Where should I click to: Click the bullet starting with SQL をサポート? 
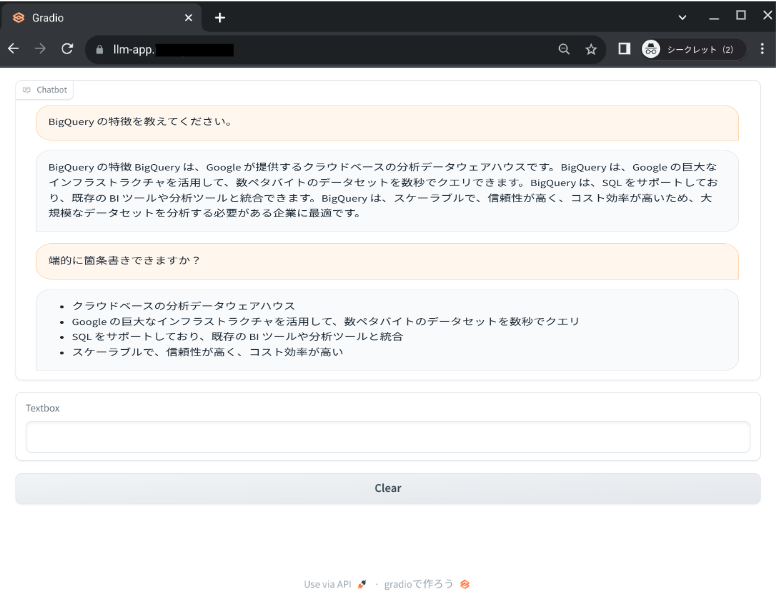coord(238,337)
